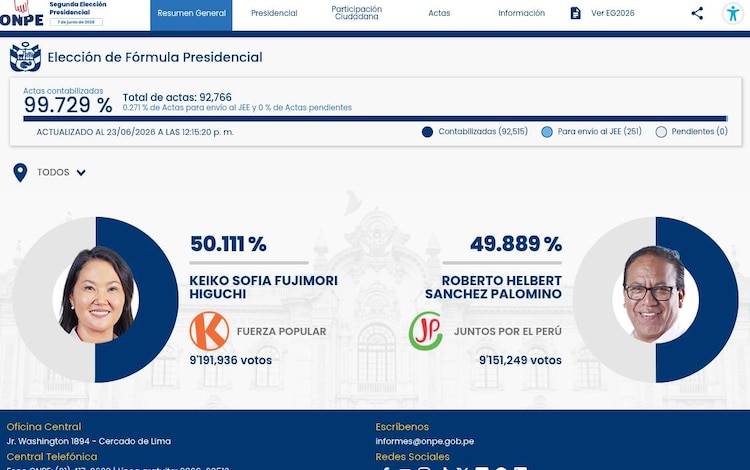
Task: Click Total de actas: 92,766
Action: (177, 97)
